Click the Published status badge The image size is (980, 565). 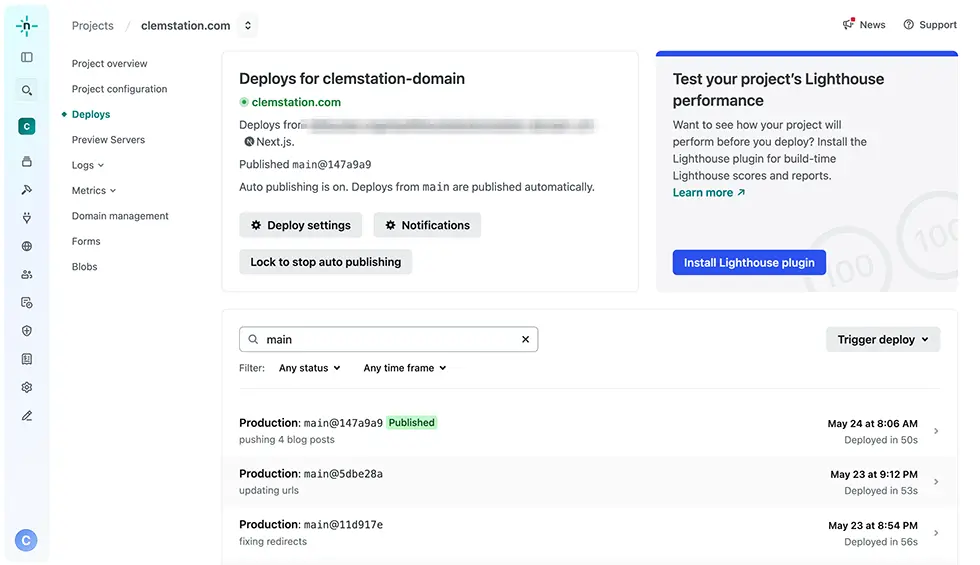click(411, 422)
